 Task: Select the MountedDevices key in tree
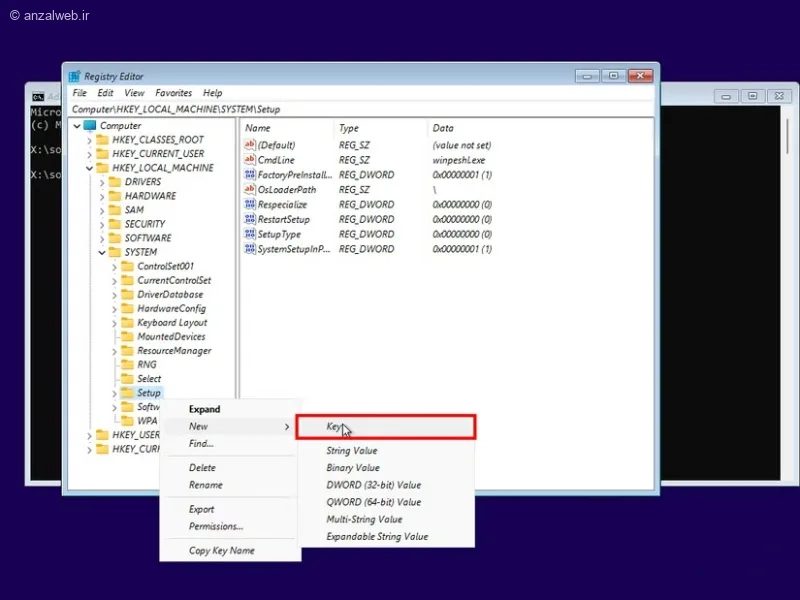click(169, 337)
